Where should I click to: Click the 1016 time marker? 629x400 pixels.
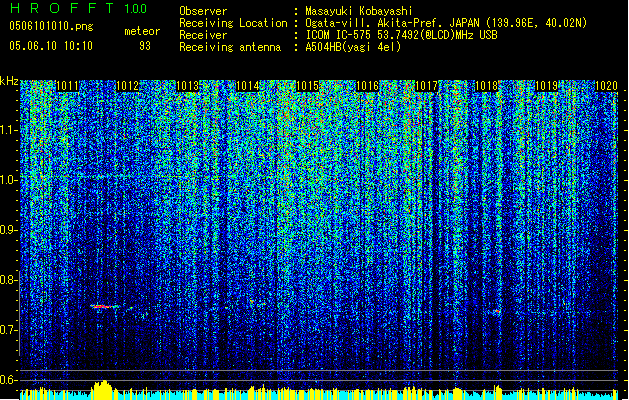[367, 86]
